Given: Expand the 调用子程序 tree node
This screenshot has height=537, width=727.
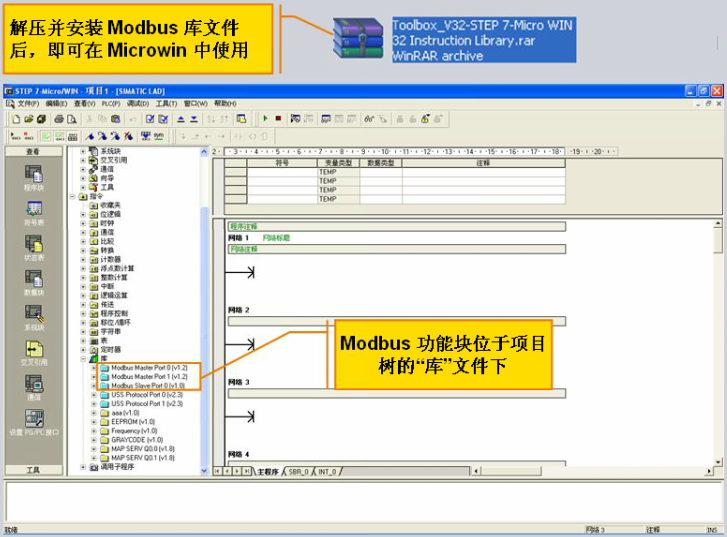Looking at the screenshot, I should [x=83, y=467].
